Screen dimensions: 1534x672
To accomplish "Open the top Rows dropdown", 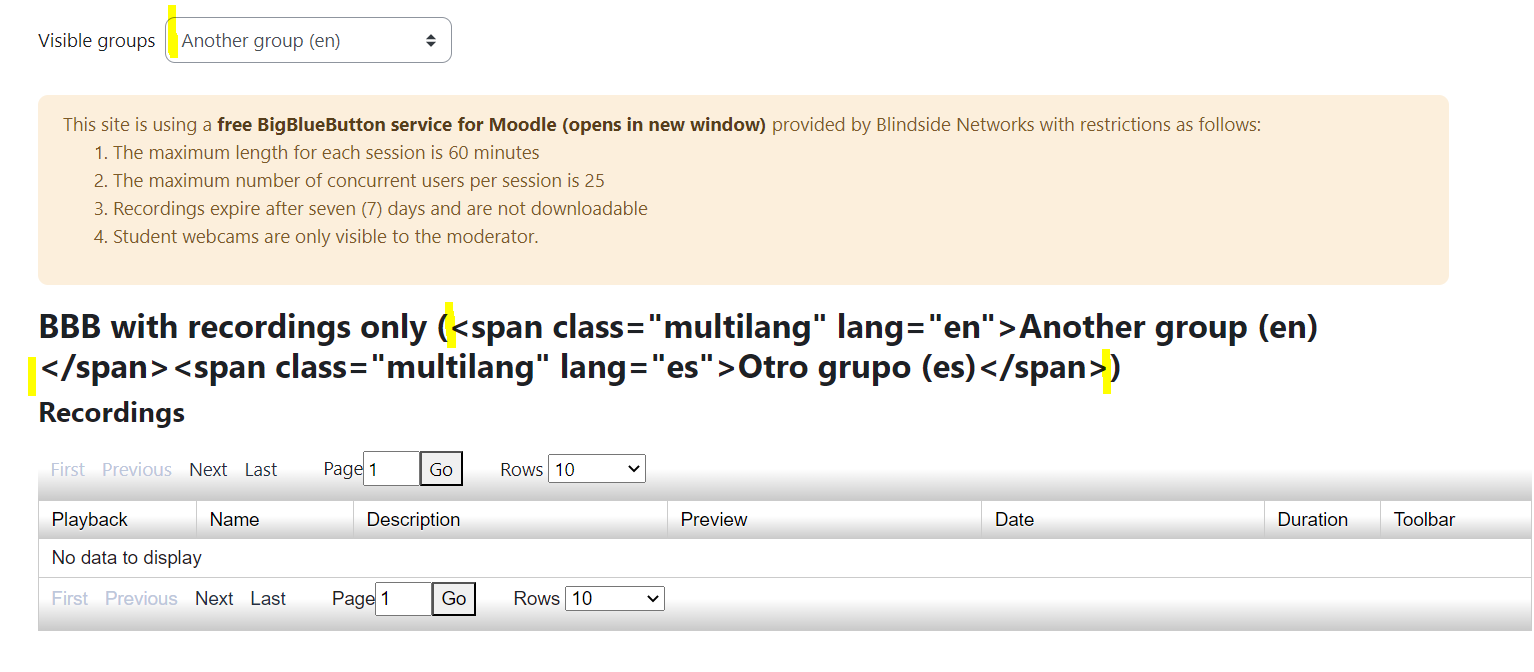I will [597, 469].
